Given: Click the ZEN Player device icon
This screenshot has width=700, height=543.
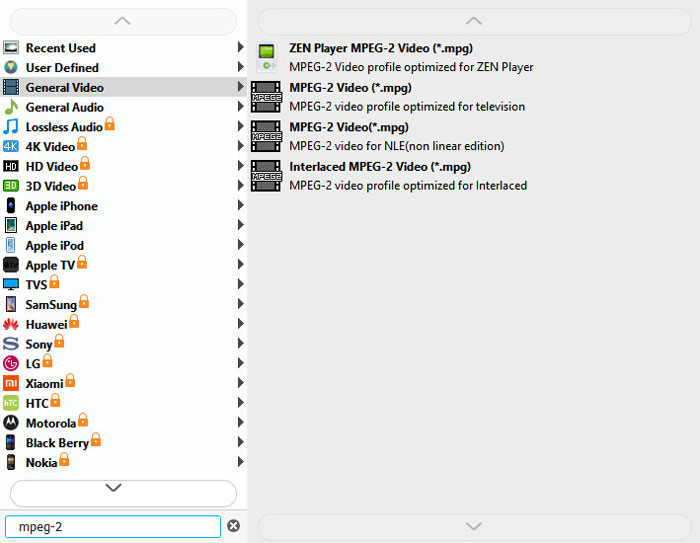Looking at the screenshot, I should [267, 58].
